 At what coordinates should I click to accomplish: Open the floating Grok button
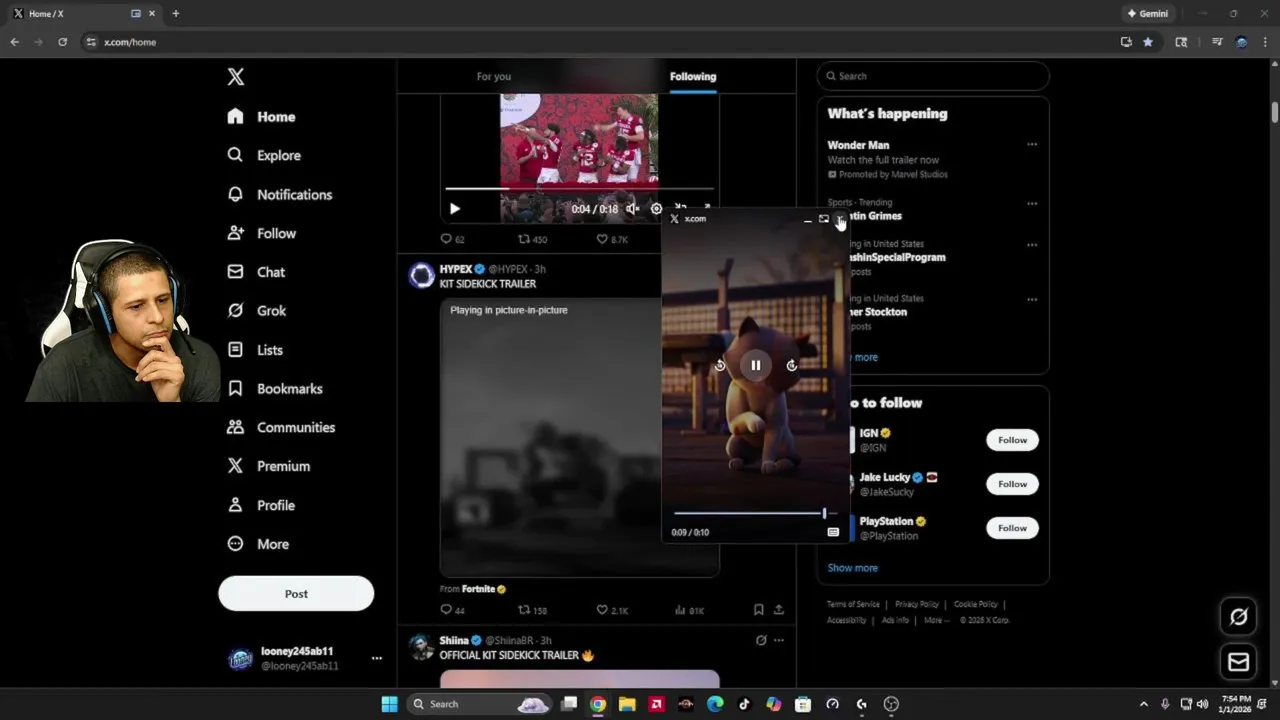click(x=1238, y=617)
